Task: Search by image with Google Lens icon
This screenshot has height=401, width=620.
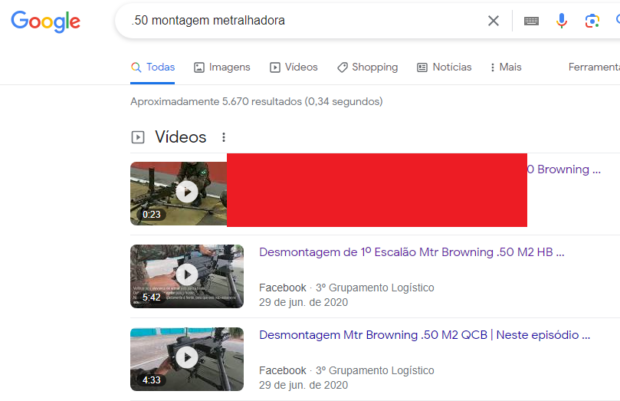Action: (x=592, y=21)
